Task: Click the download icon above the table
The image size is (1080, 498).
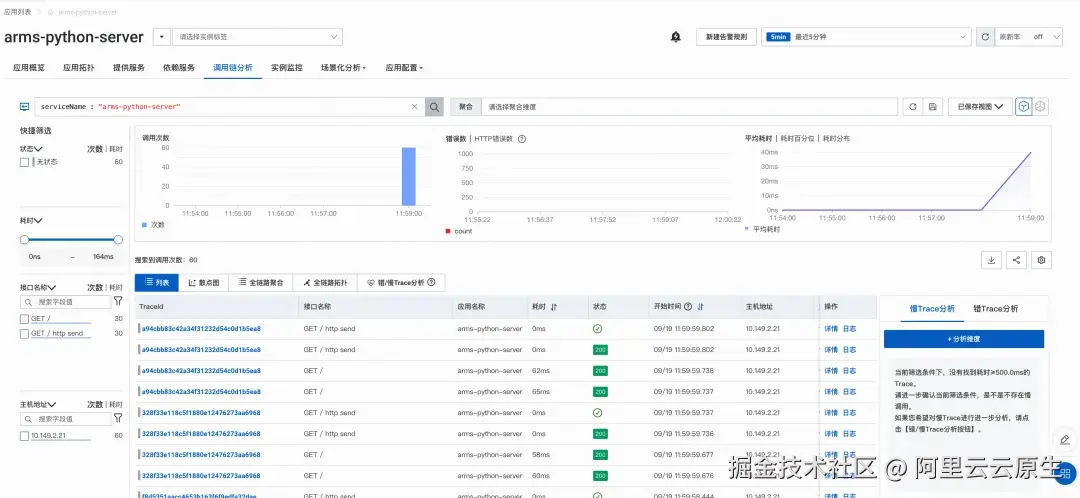Action: pyautogui.click(x=991, y=260)
